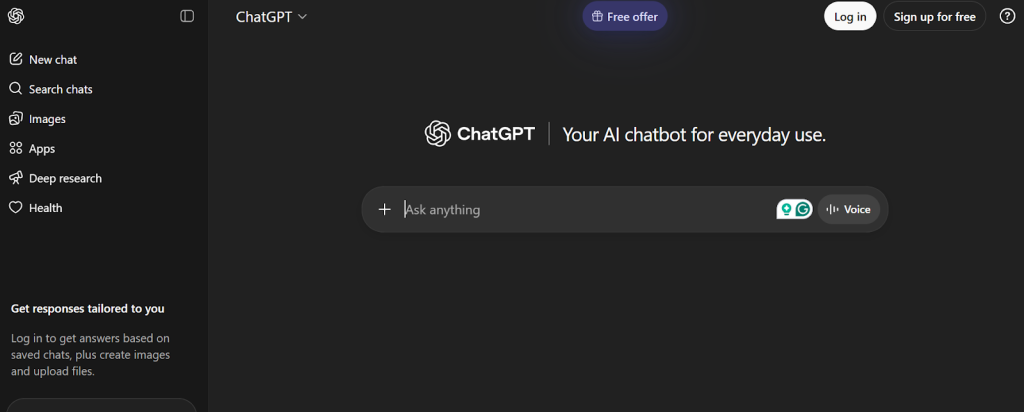
Task: Open the Images section
Action: coord(47,119)
